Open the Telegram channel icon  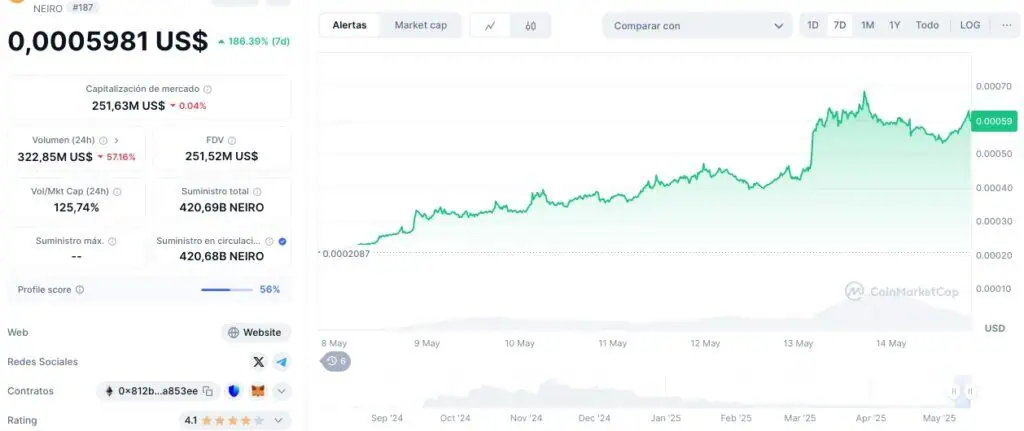click(x=281, y=362)
